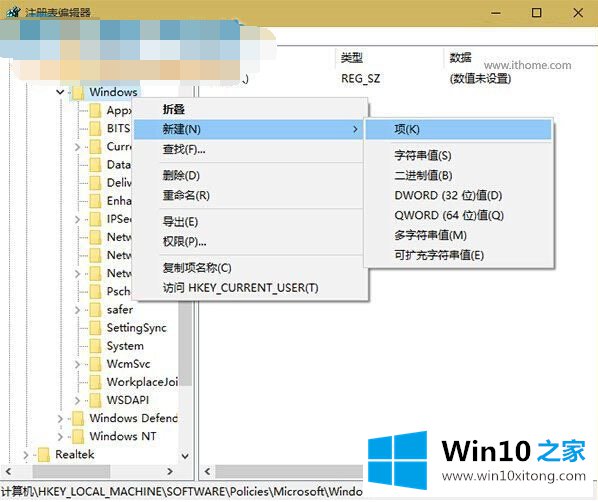The width and height of the screenshot is (598, 502).
Task: Click the REG_SZ type cell
Action: pyautogui.click(x=360, y=79)
